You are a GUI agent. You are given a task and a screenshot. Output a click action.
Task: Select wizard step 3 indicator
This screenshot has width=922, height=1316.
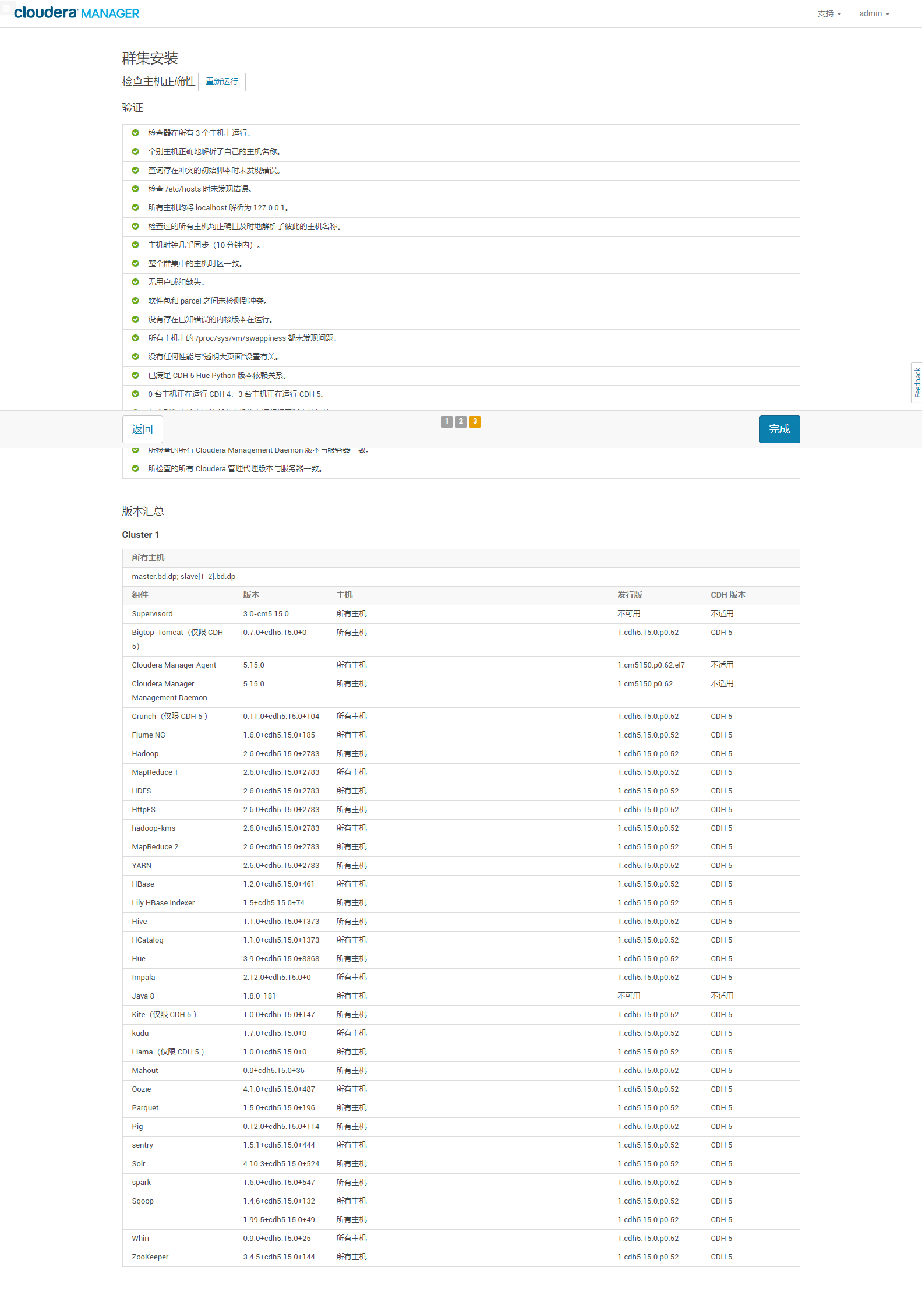[475, 421]
